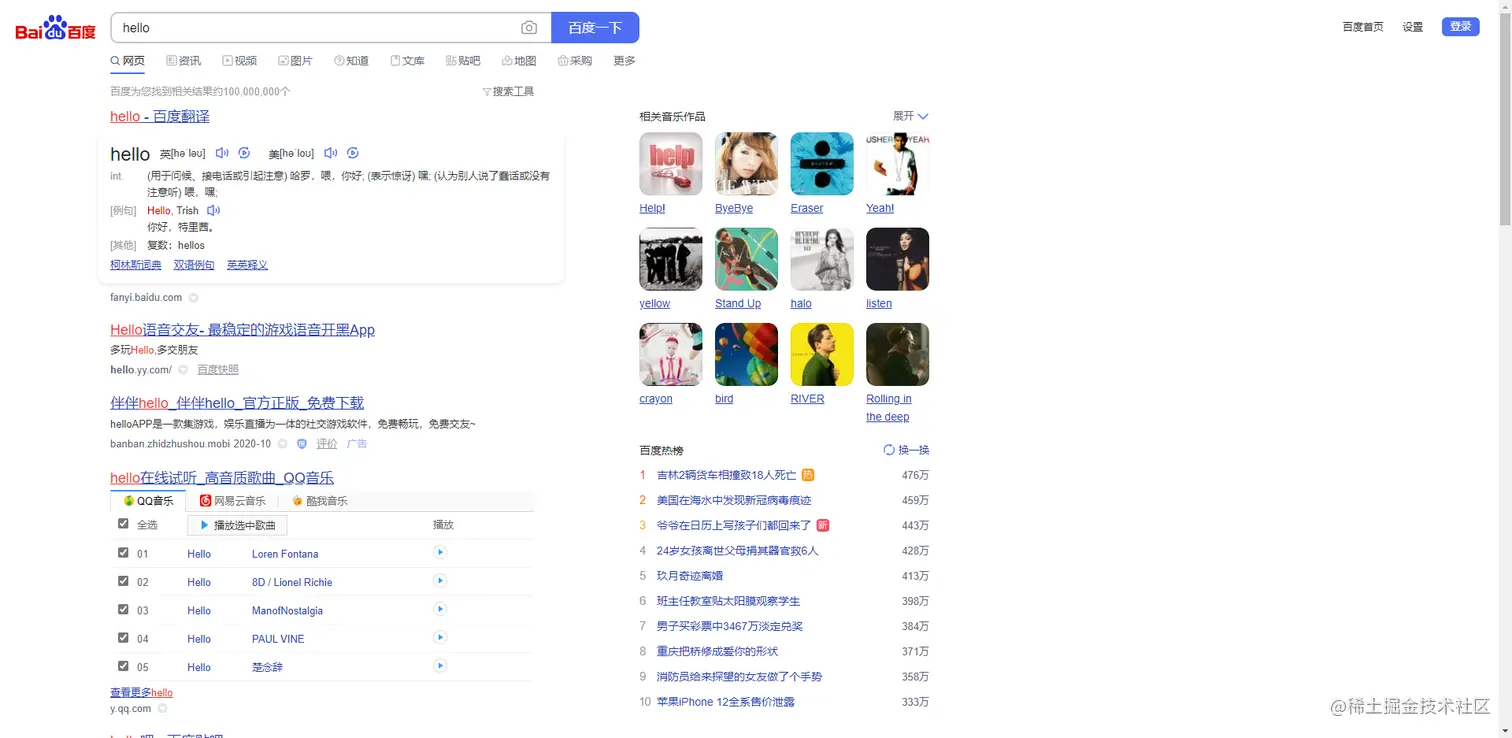Open the RIVER album thumbnail

click(x=822, y=354)
